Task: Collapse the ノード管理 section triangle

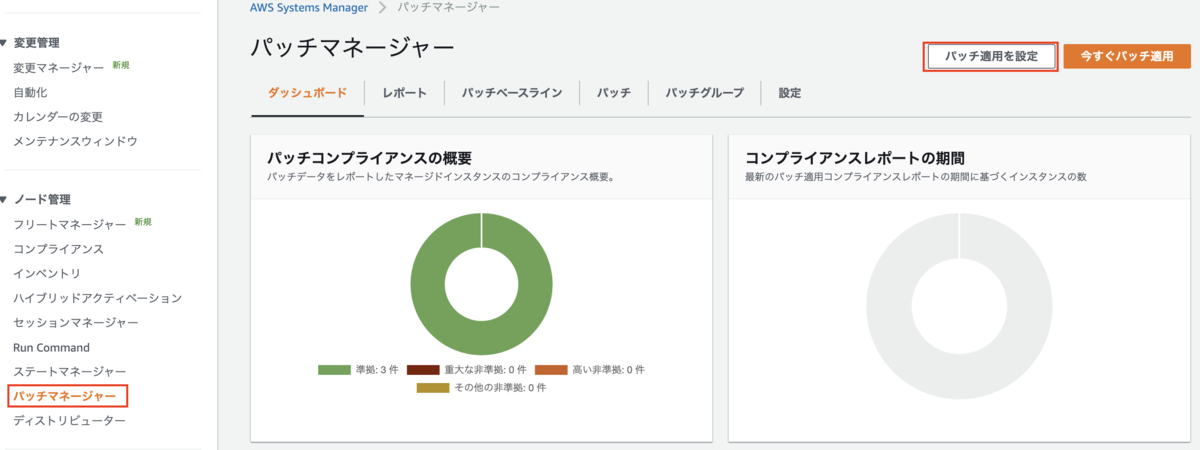Action: point(4,200)
